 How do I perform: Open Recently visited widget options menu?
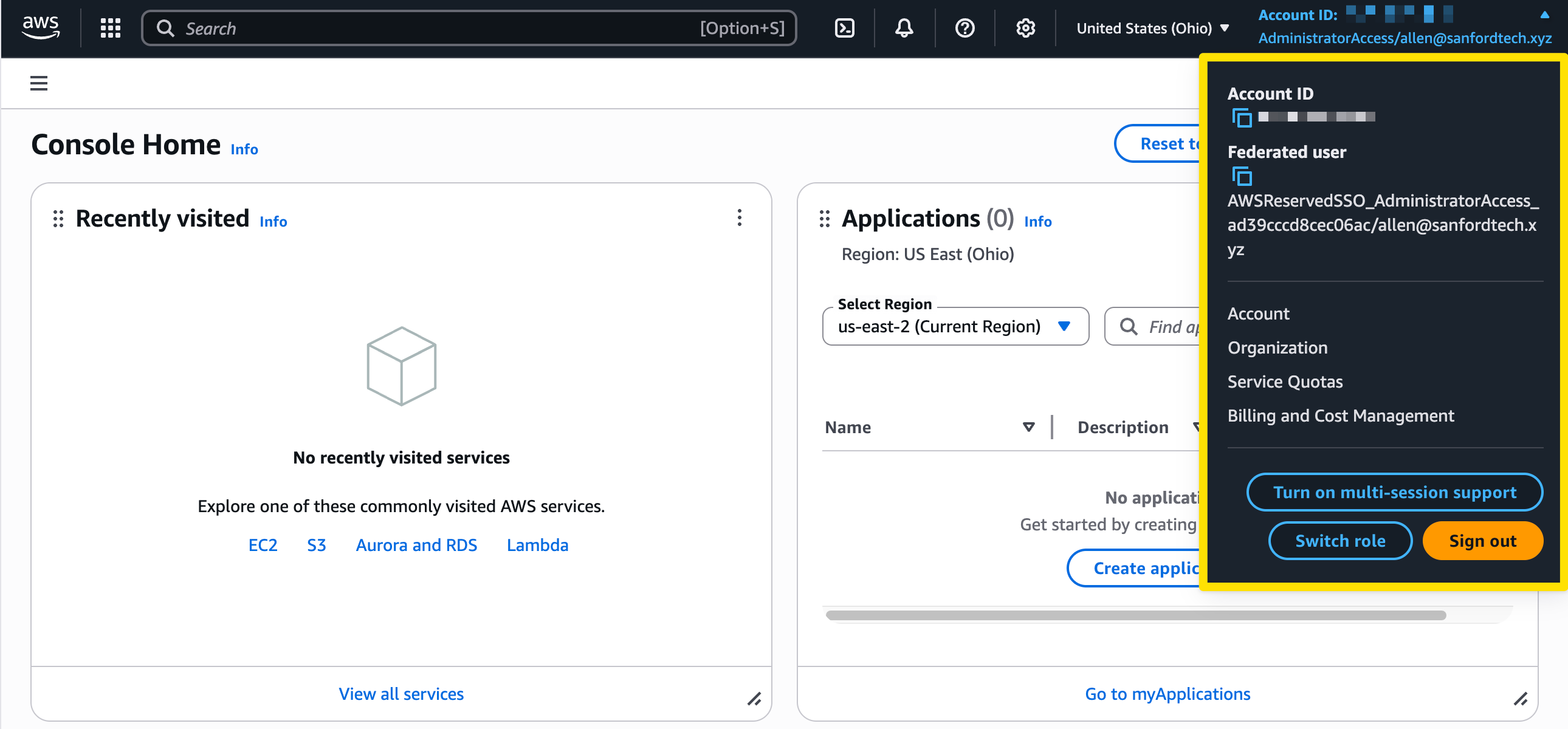tap(740, 218)
